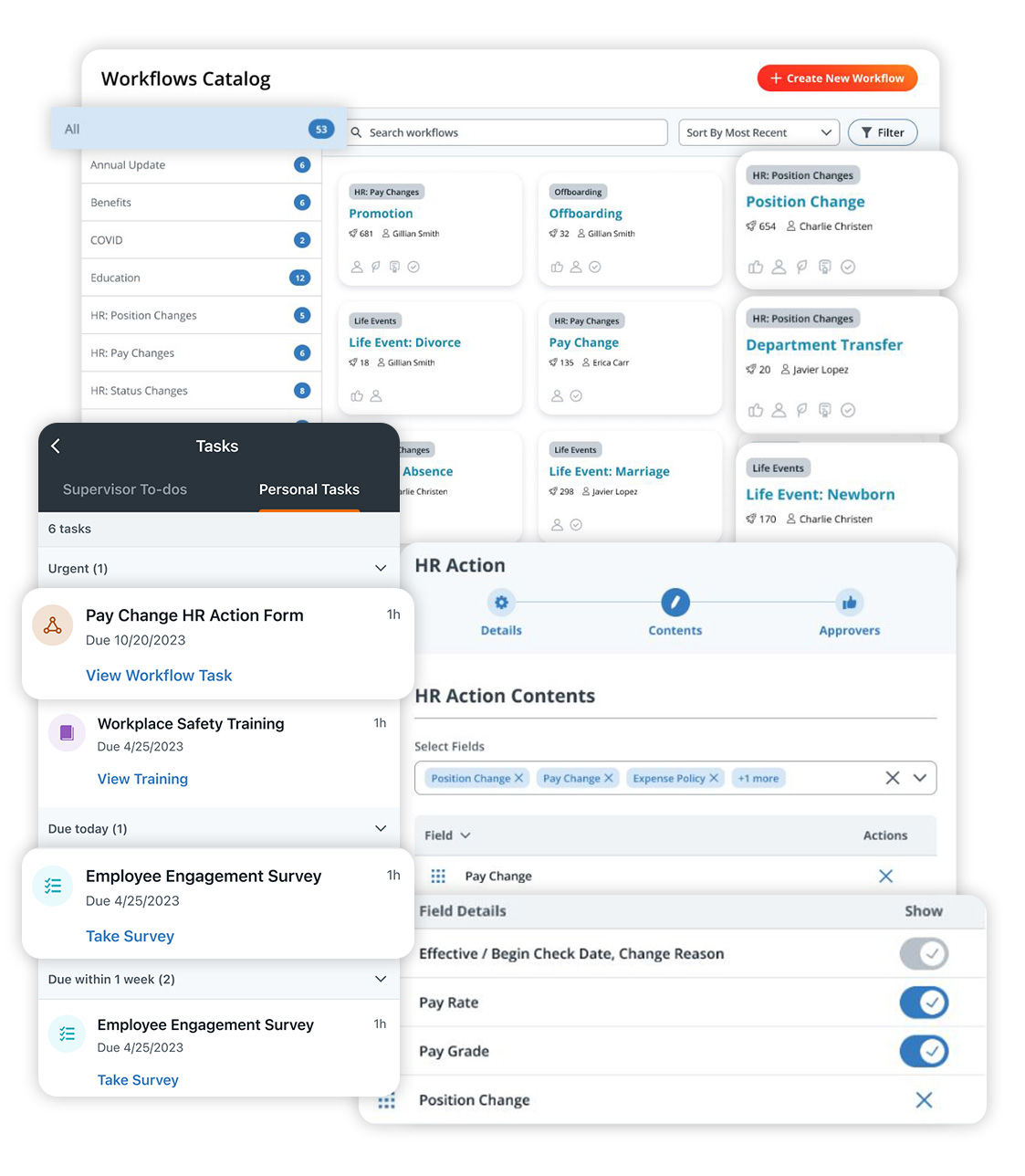Click the thumbs-up icon on Position Change card

756,268
